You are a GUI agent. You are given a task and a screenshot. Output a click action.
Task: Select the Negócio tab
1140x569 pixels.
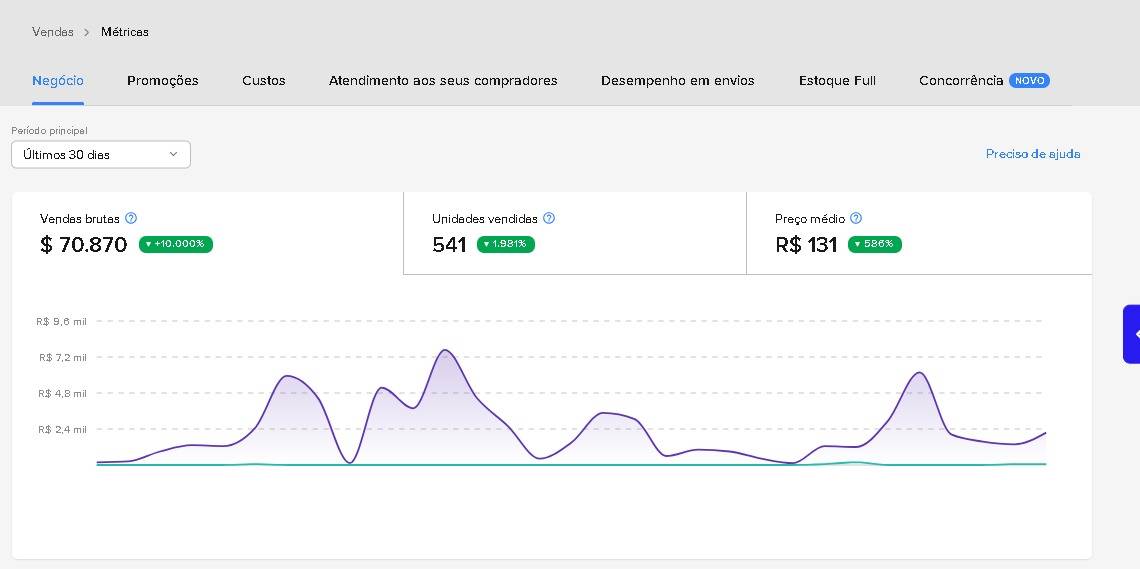coord(58,80)
